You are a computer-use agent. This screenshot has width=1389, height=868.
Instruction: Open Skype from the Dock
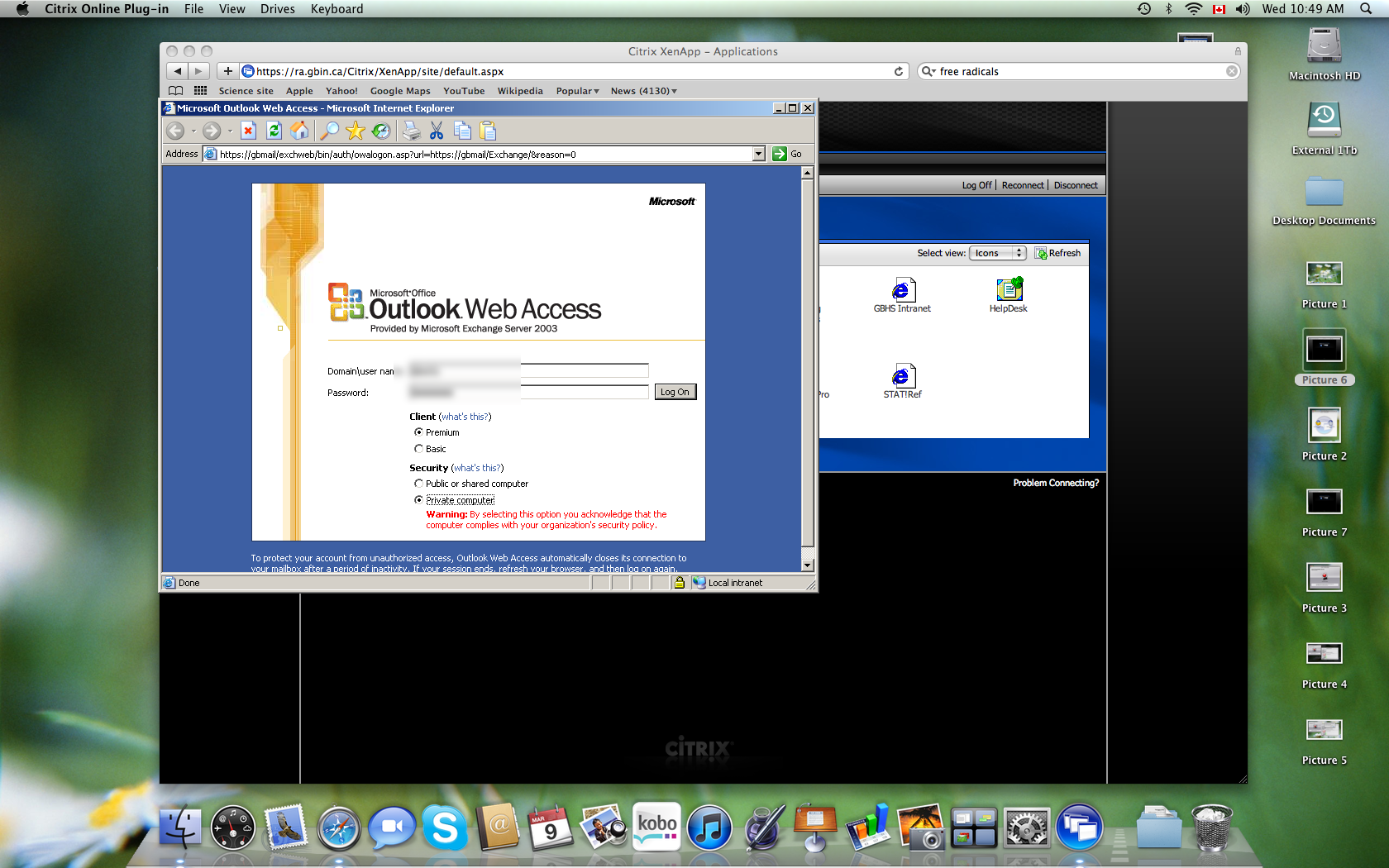[x=445, y=827]
